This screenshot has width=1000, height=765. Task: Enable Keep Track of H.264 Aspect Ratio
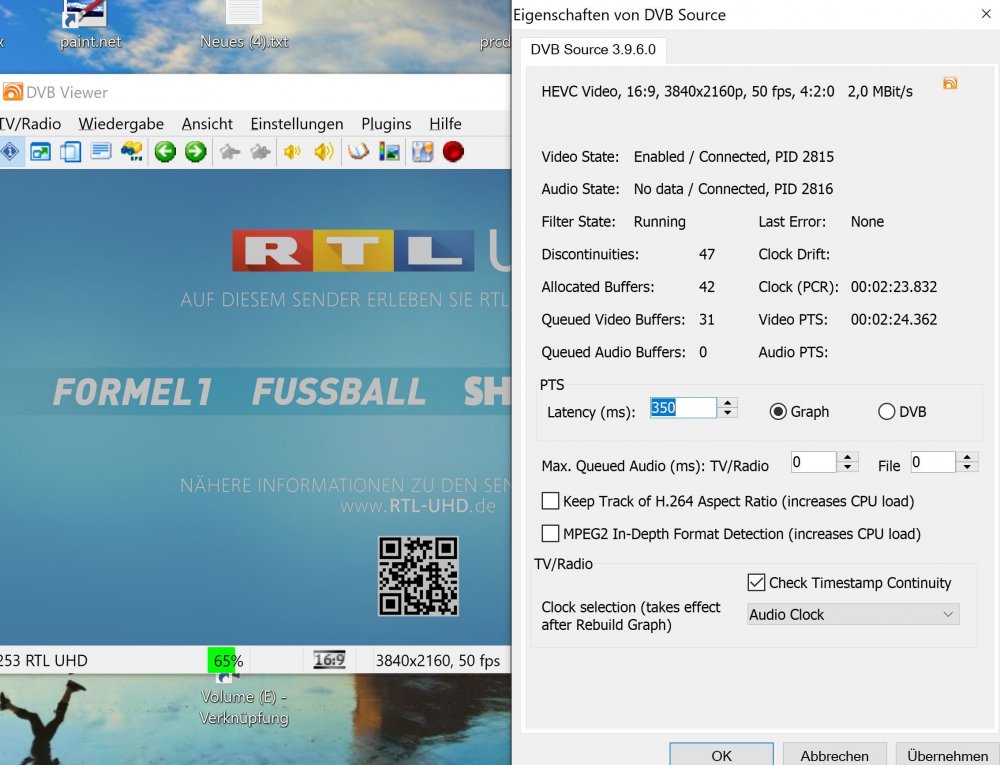tap(550, 501)
